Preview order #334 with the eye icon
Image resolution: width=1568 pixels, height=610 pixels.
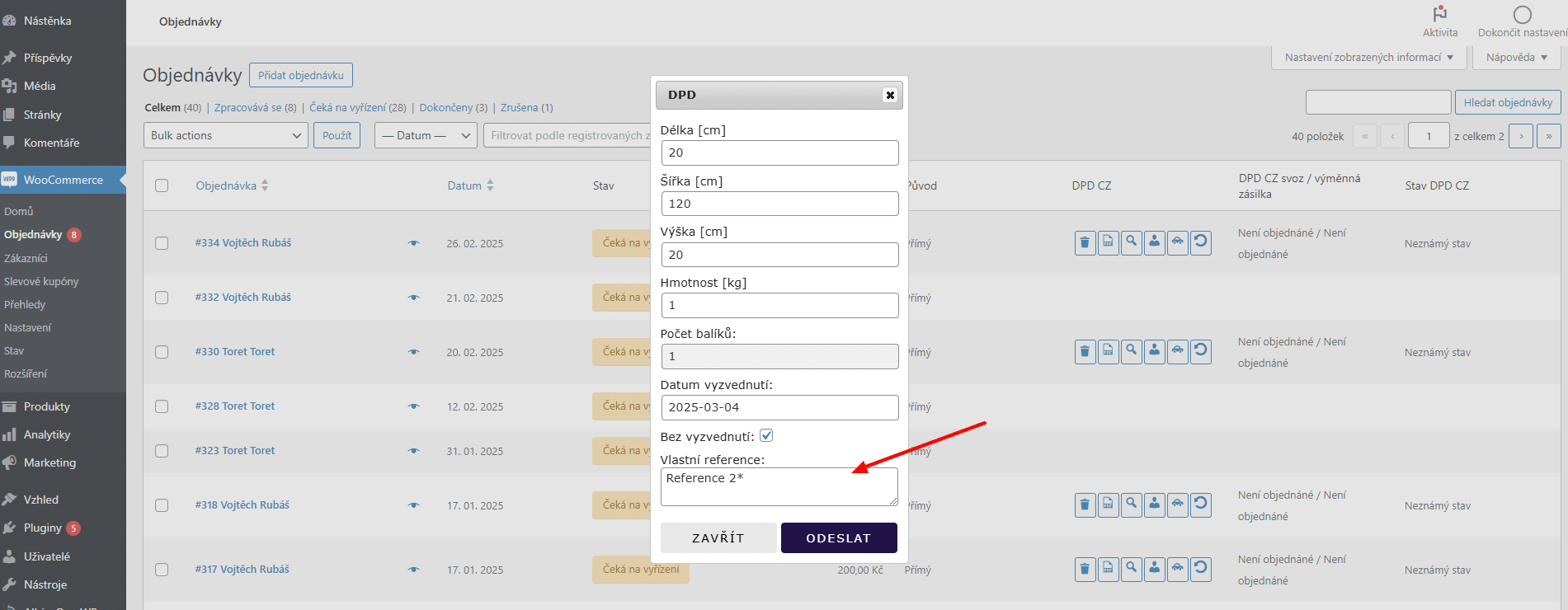click(x=414, y=243)
